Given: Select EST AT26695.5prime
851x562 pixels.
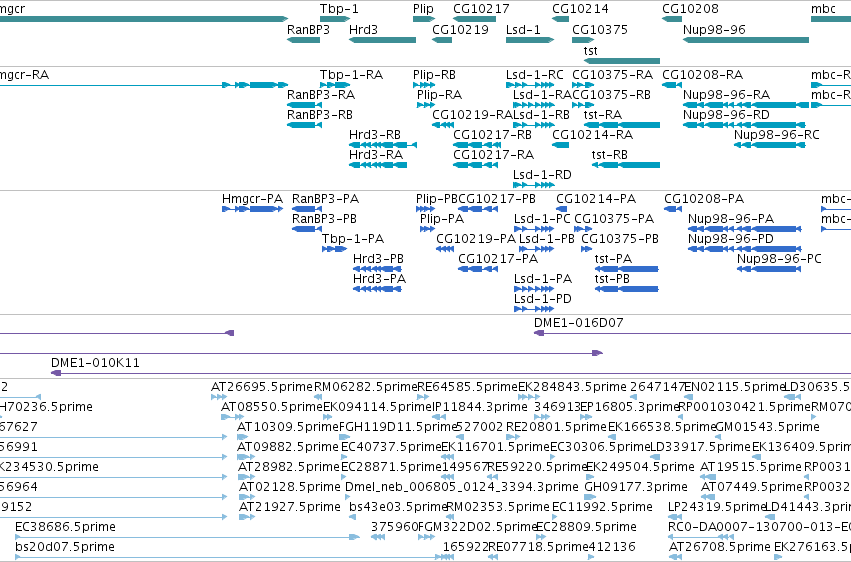Looking at the screenshot, I should coord(219,397).
